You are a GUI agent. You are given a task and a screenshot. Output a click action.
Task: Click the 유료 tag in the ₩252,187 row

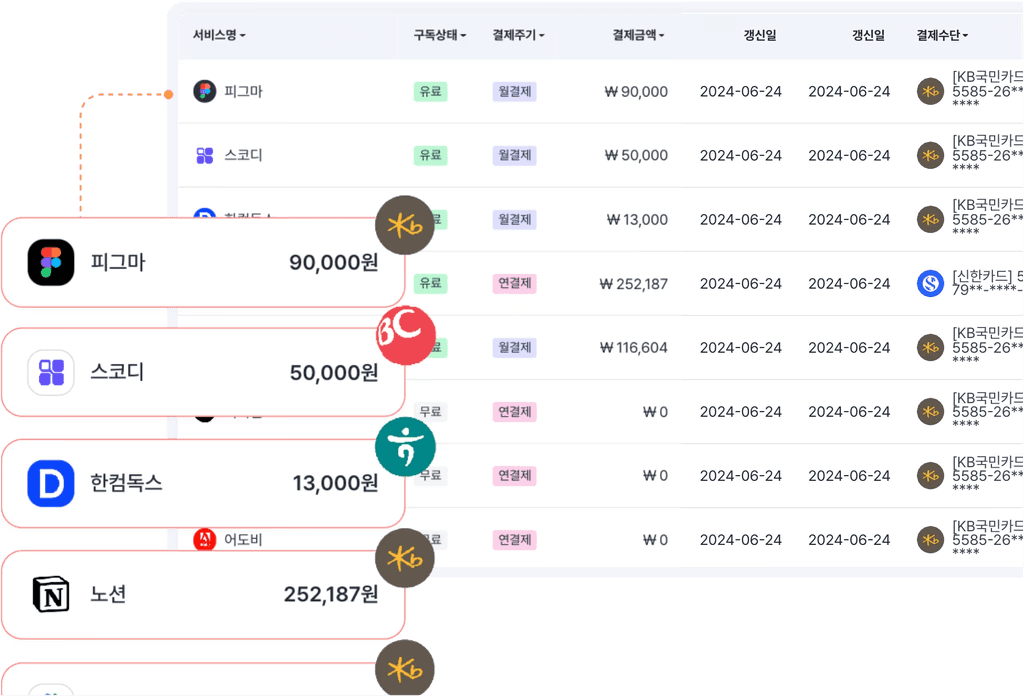pos(430,283)
